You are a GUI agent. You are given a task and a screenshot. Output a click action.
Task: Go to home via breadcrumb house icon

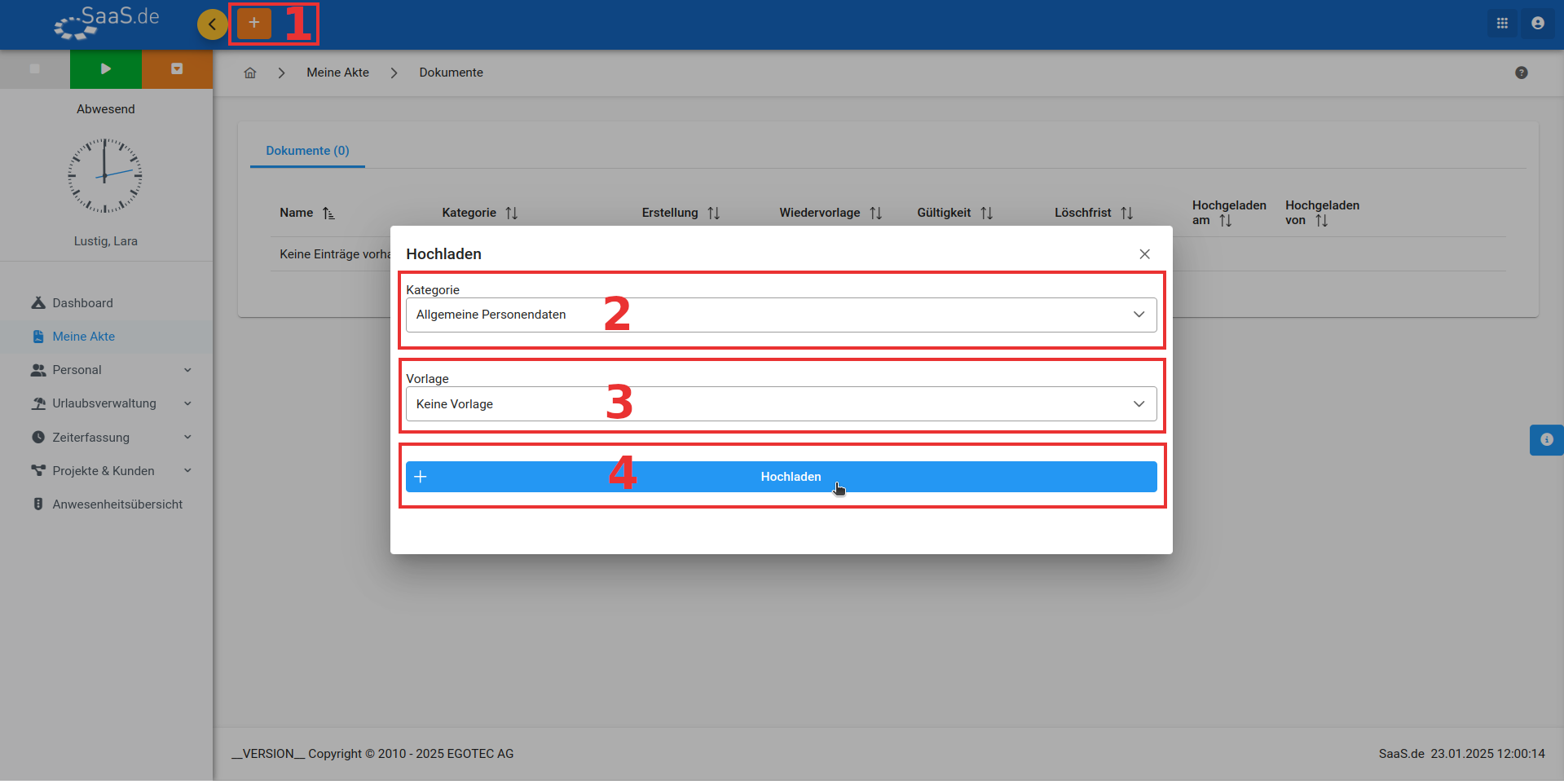pyautogui.click(x=250, y=73)
